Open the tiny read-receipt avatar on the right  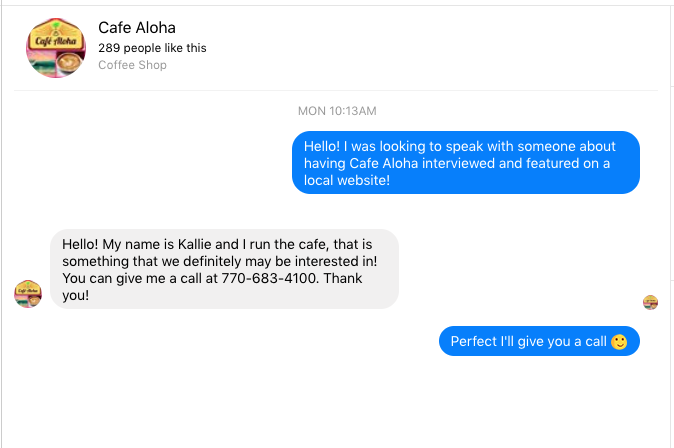coord(650,302)
